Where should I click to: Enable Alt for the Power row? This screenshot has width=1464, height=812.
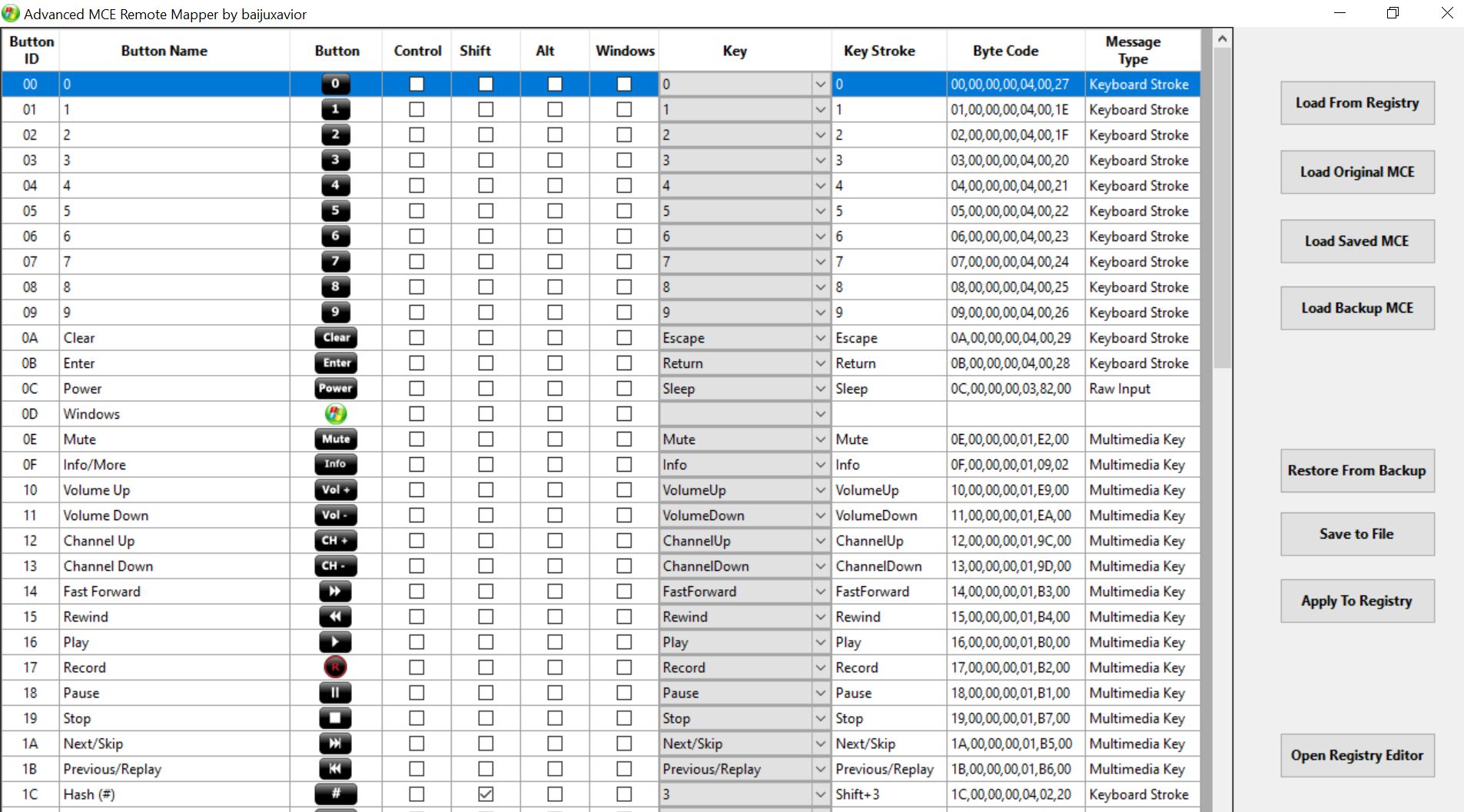click(555, 389)
